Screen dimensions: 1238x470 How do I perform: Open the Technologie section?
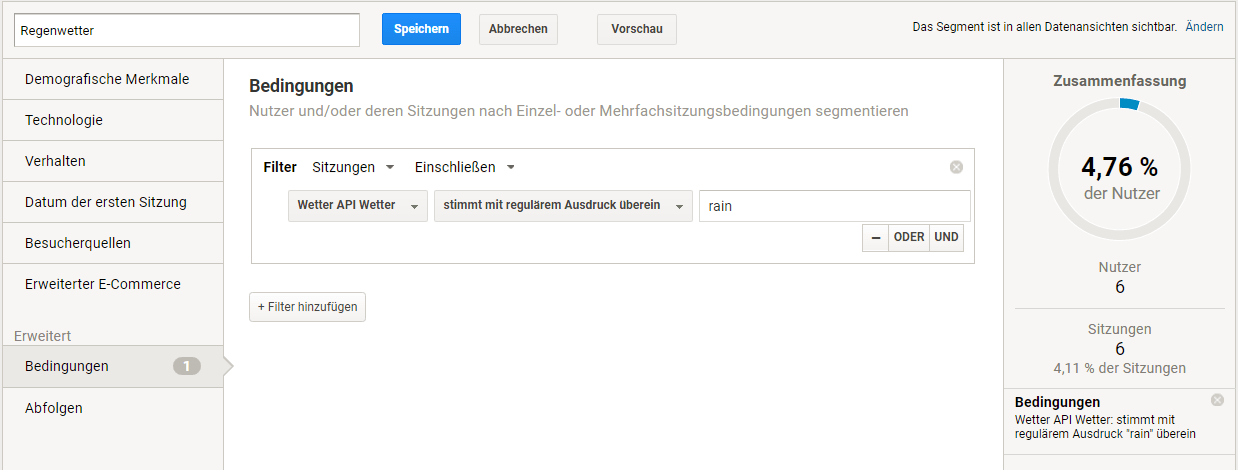coord(64,120)
